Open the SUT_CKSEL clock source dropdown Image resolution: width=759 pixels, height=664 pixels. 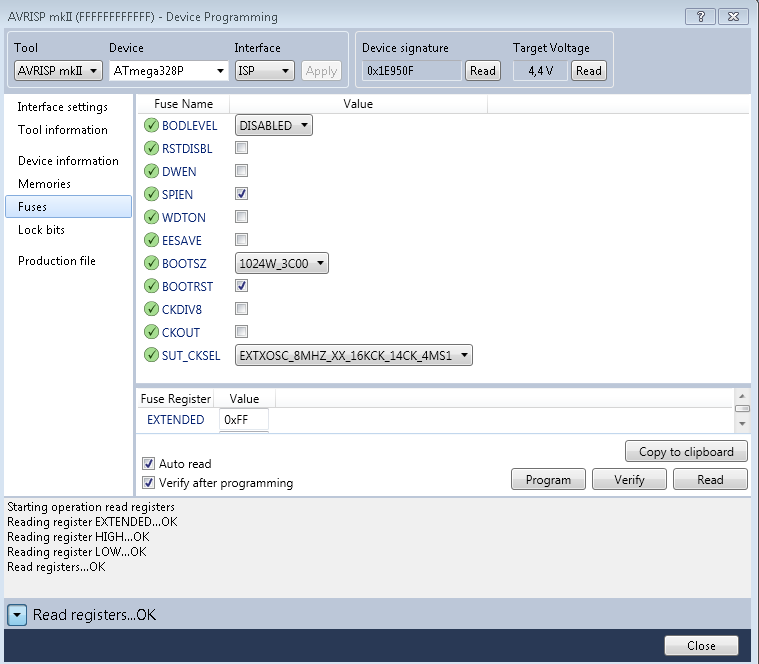354,355
